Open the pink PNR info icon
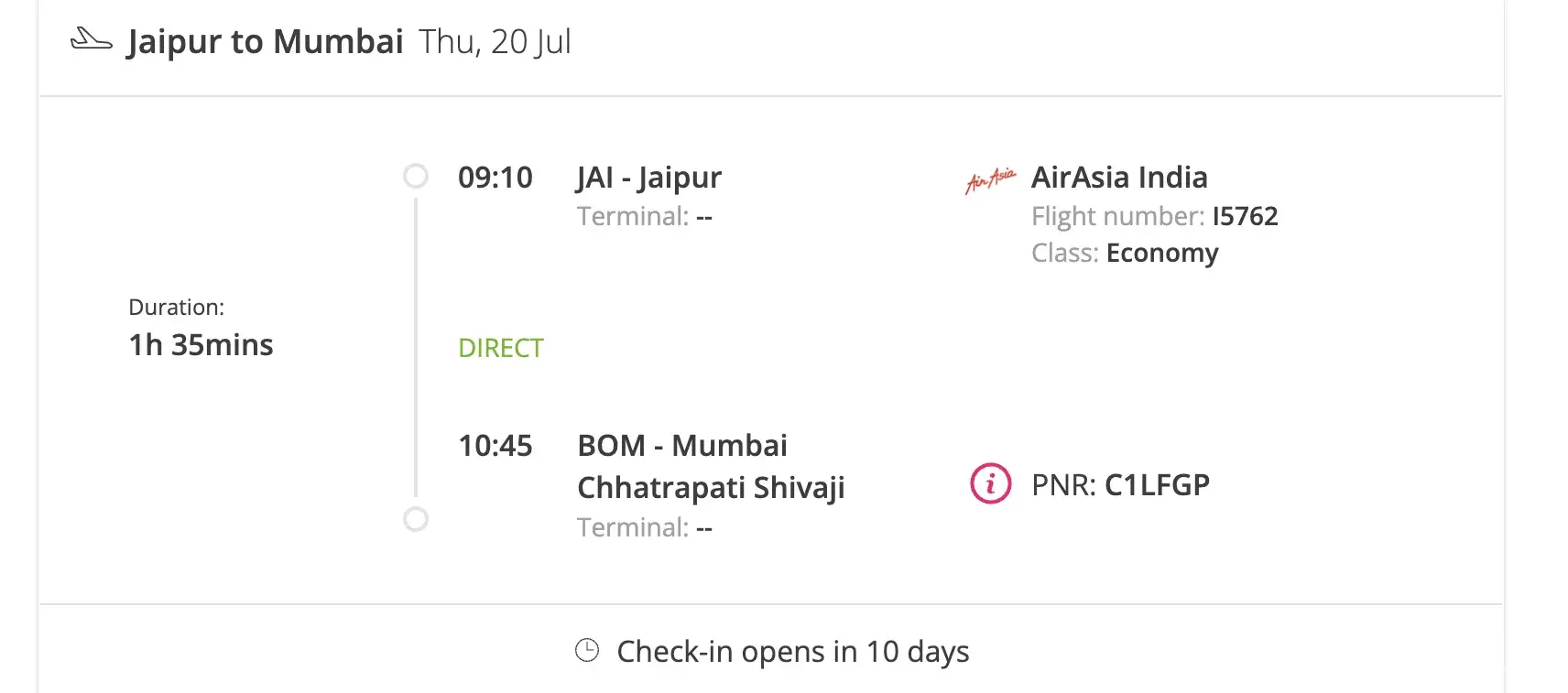Screen dimensions: 1568x693 (990, 483)
